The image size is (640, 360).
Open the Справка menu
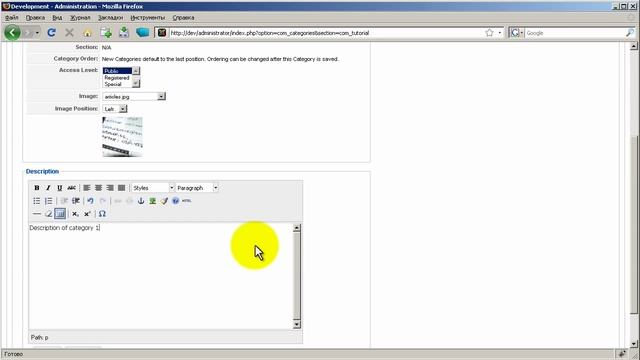coord(183,18)
